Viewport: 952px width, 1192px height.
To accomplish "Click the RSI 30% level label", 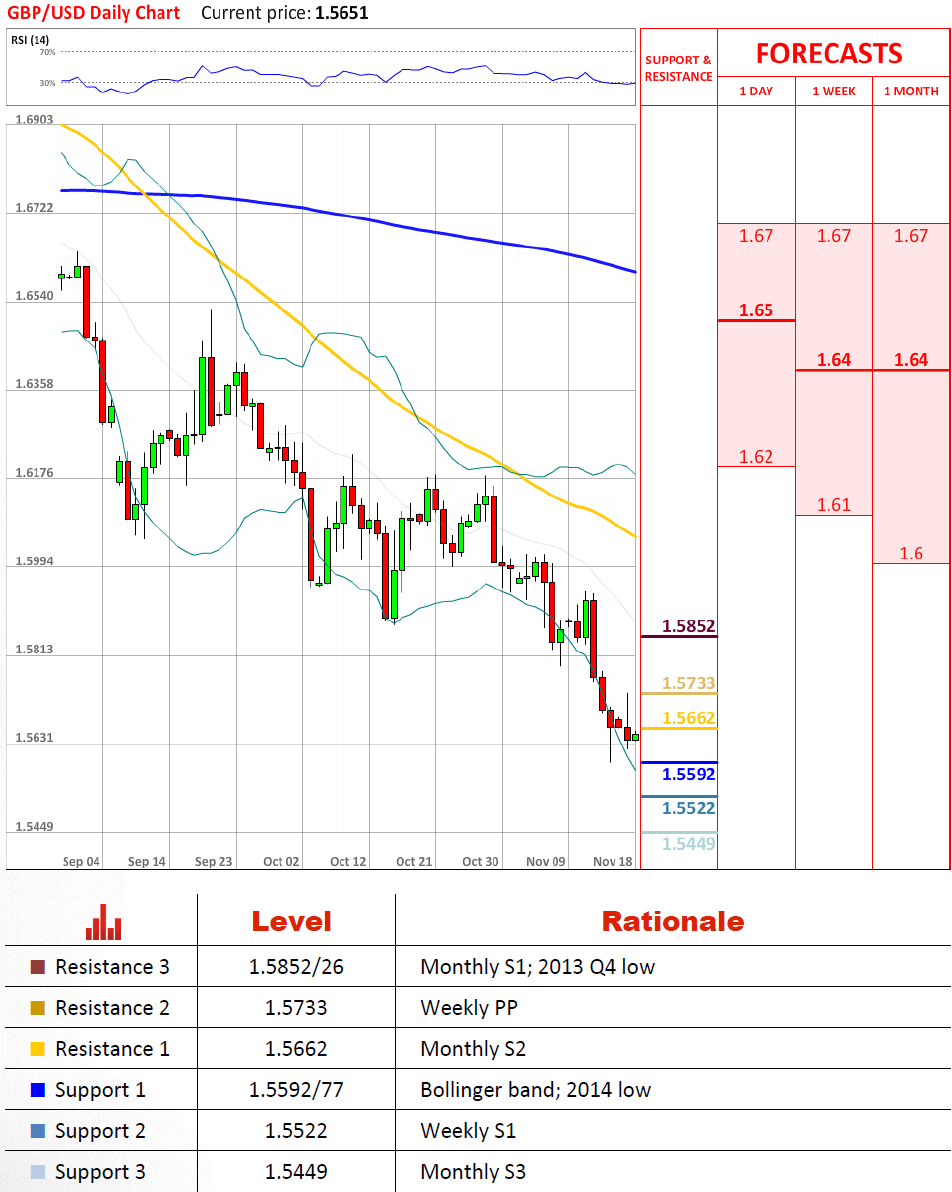I will click(x=47, y=83).
